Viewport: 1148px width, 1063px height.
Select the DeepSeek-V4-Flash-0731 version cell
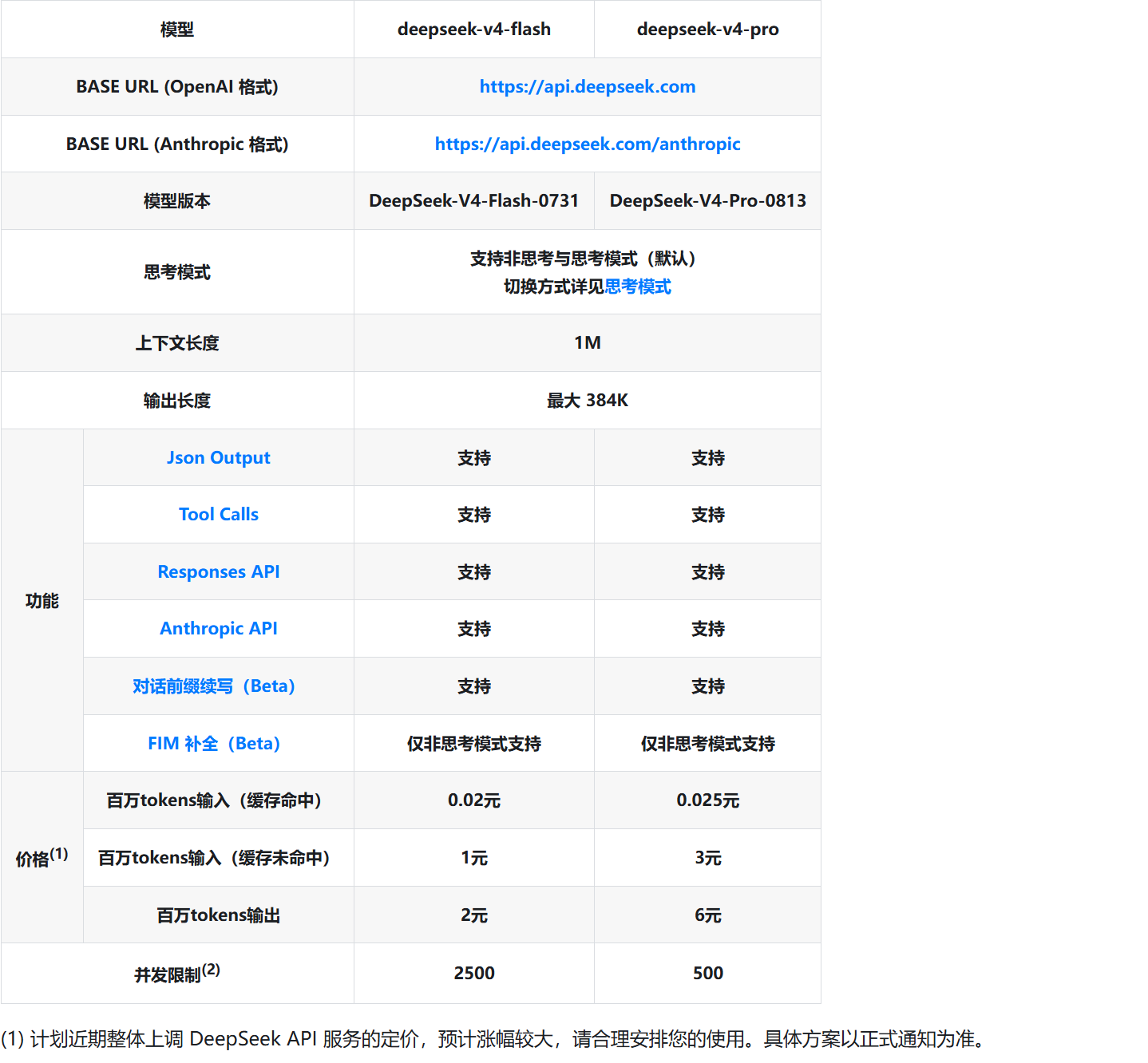[x=474, y=200]
